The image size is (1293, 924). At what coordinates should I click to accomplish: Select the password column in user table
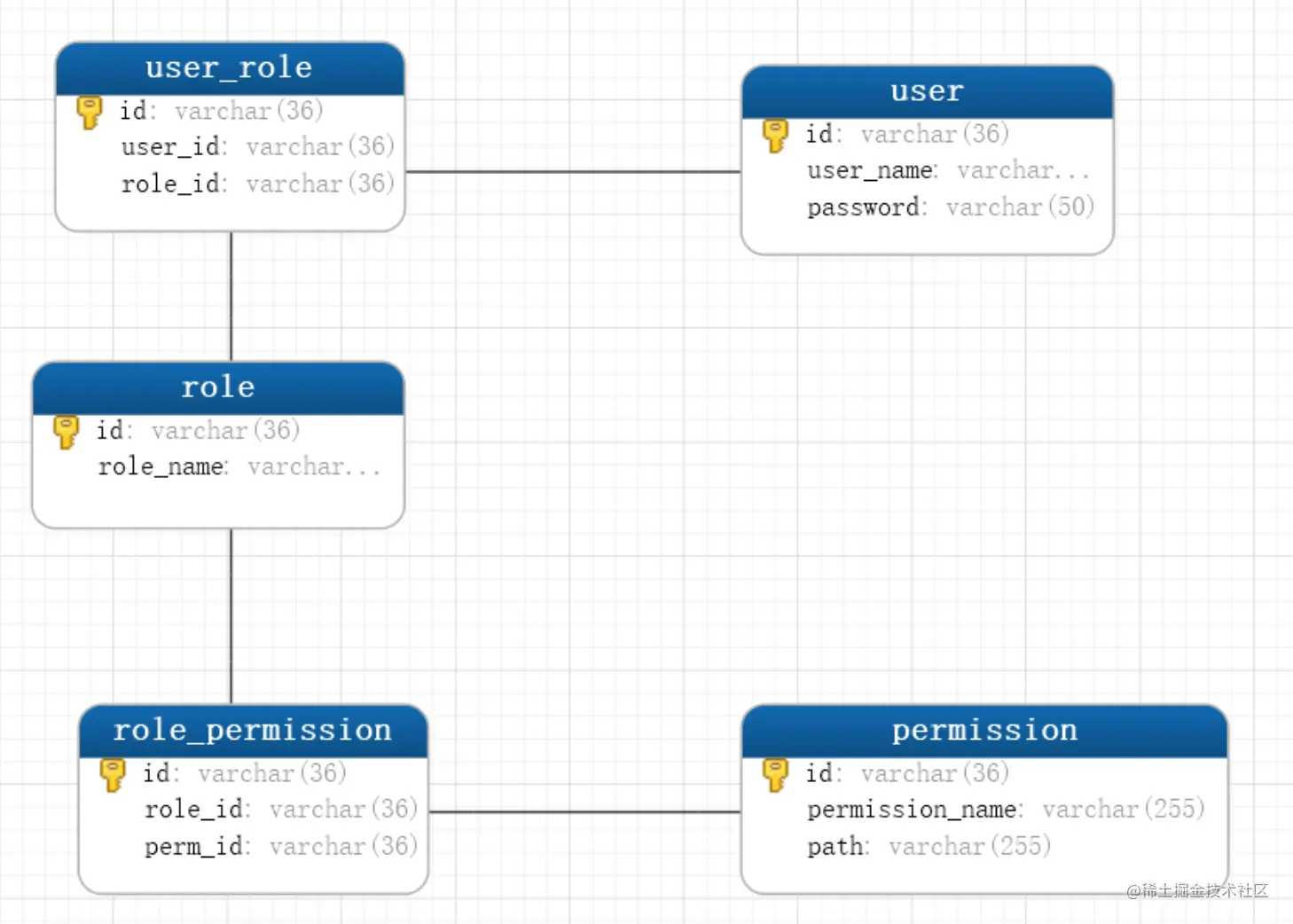pyautogui.click(x=951, y=208)
